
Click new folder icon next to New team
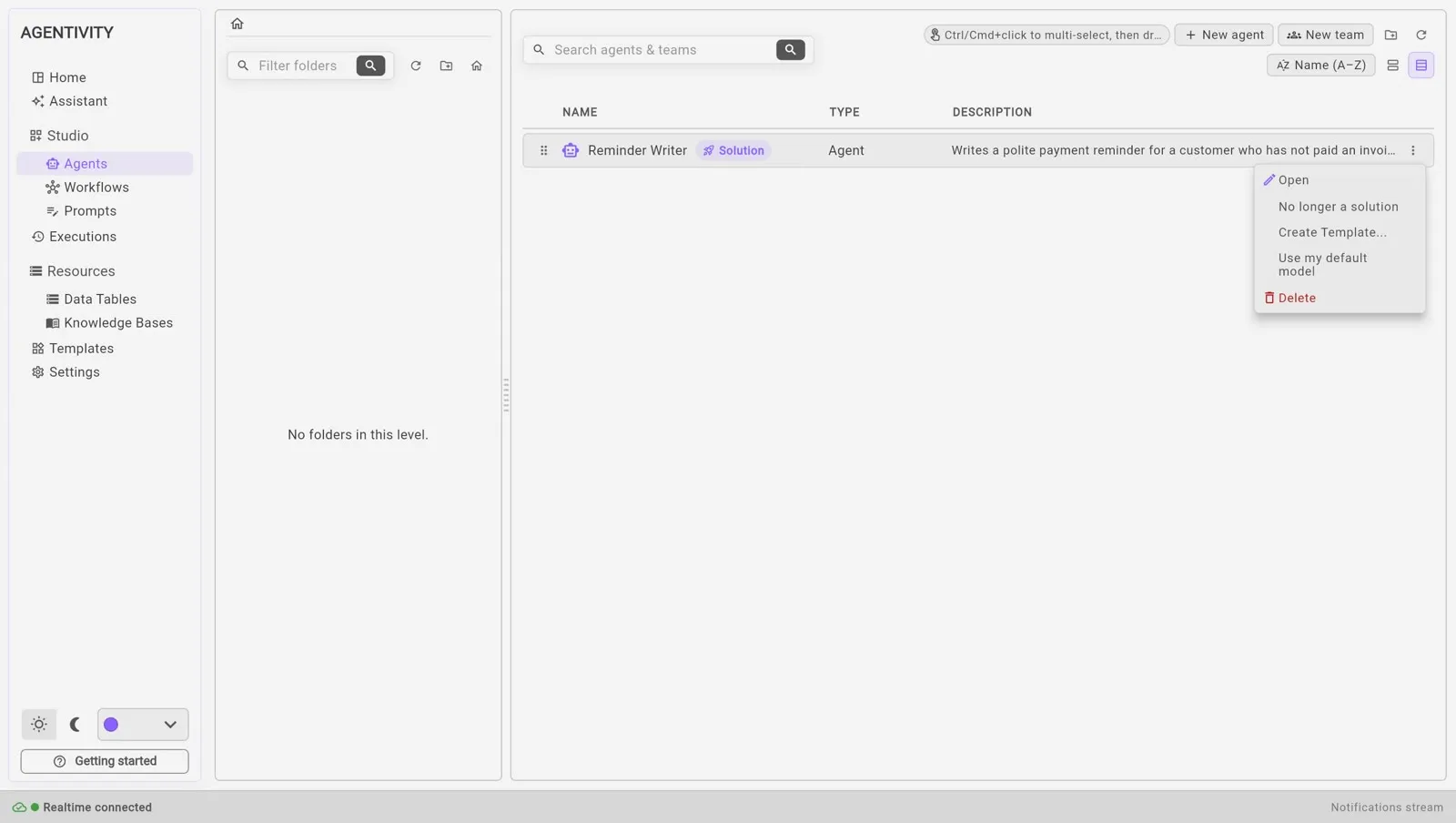(x=1390, y=35)
